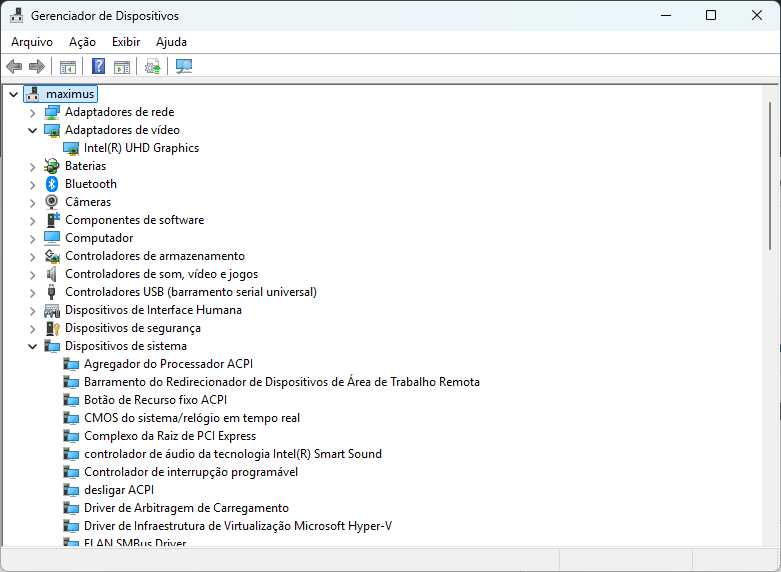Maximize the Gerenciador de Dispositivos window
Screen dimensions: 781x572
pyautogui.click(x=711, y=15)
